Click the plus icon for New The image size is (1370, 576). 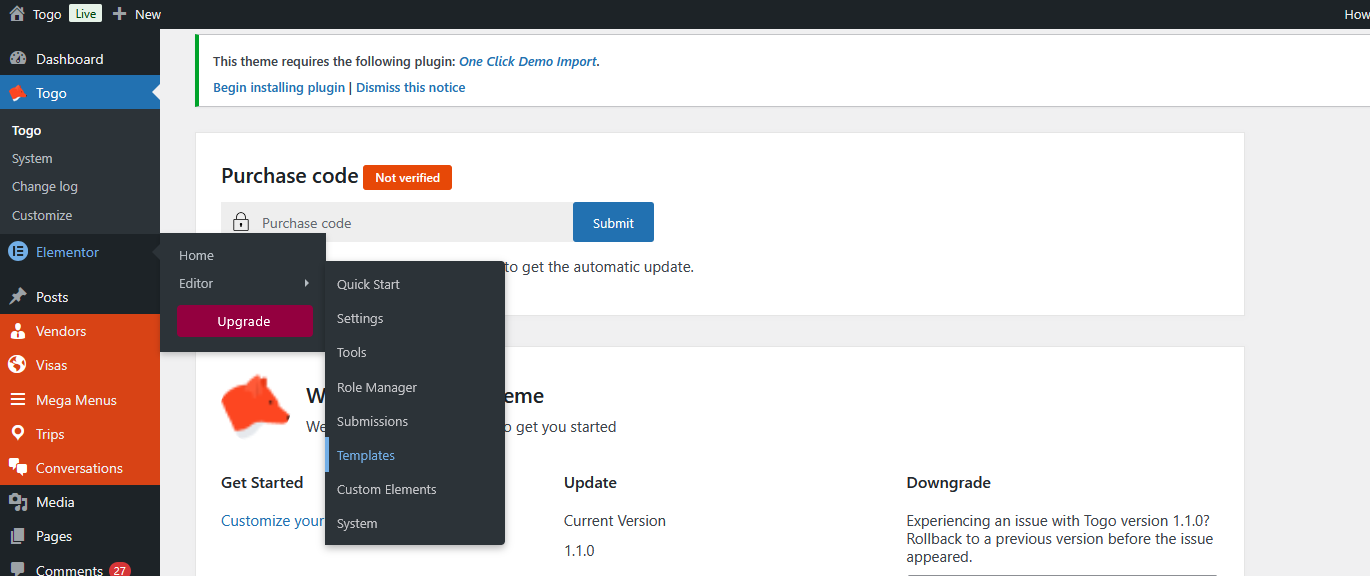coord(120,14)
